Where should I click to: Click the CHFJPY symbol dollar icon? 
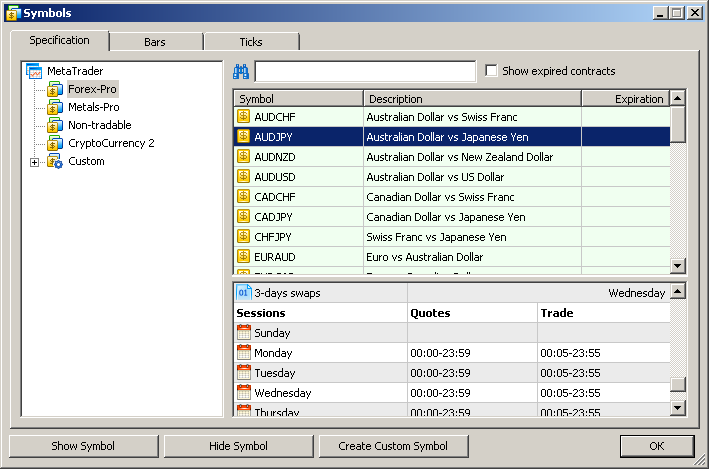point(244,236)
